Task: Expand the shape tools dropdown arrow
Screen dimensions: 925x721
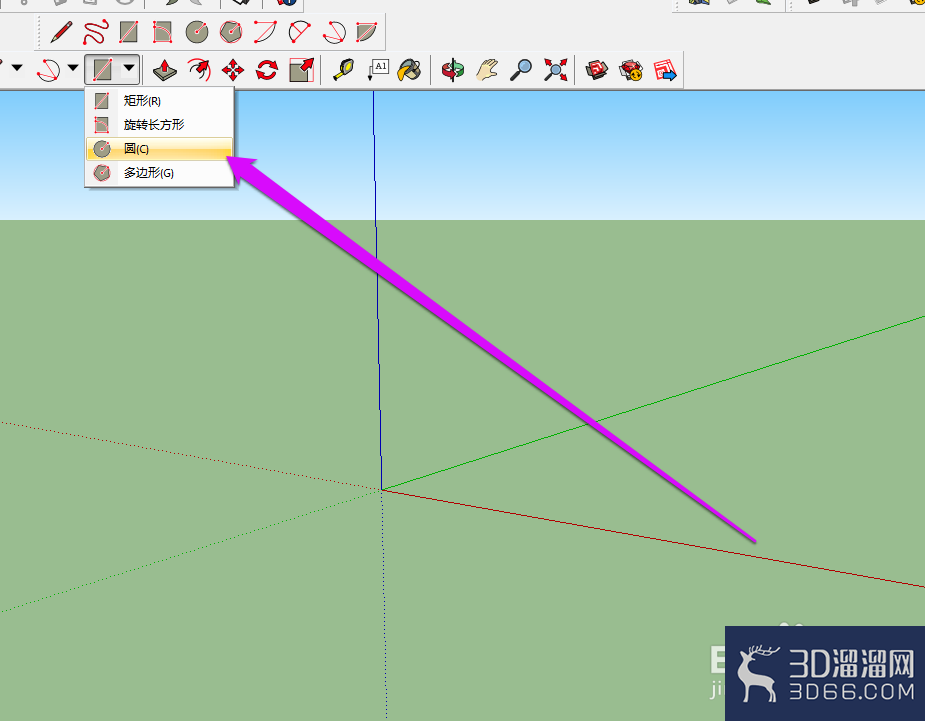Action: pyautogui.click(x=129, y=68)
